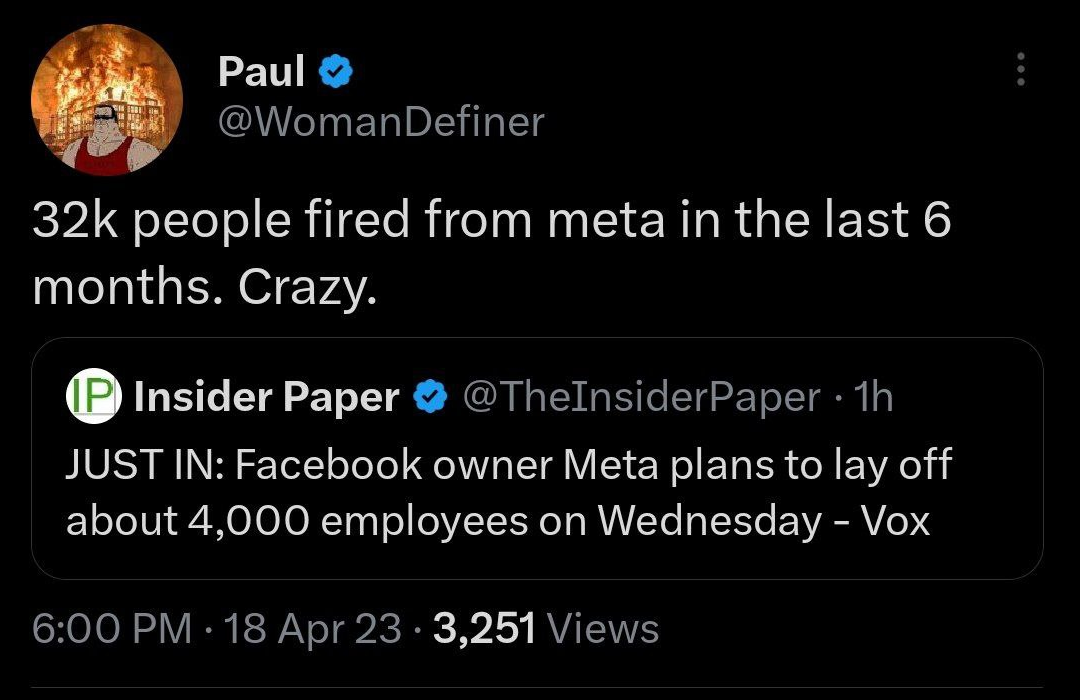Click the @WomanDefiner handle
The height and width of the screenshot is (700, 1080).
tap(381, 122)
